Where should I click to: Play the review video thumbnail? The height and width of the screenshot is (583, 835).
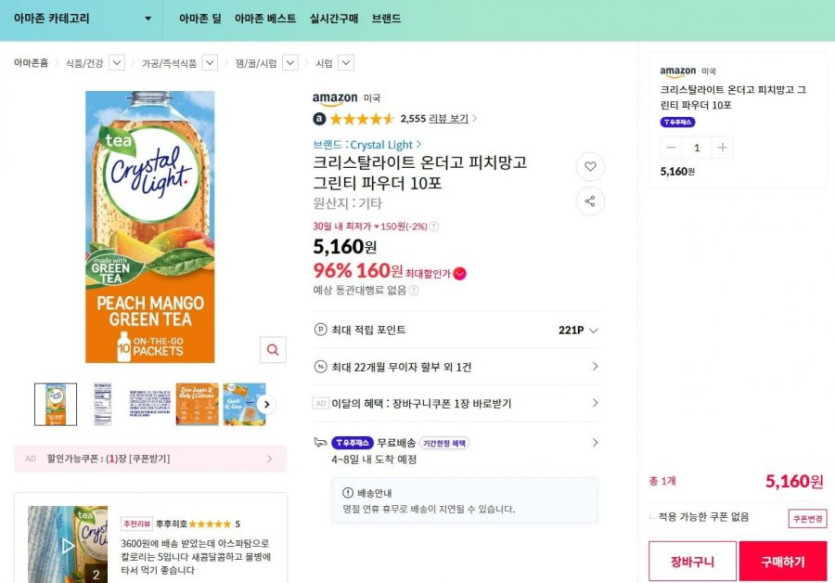click(x=68, y=545)
